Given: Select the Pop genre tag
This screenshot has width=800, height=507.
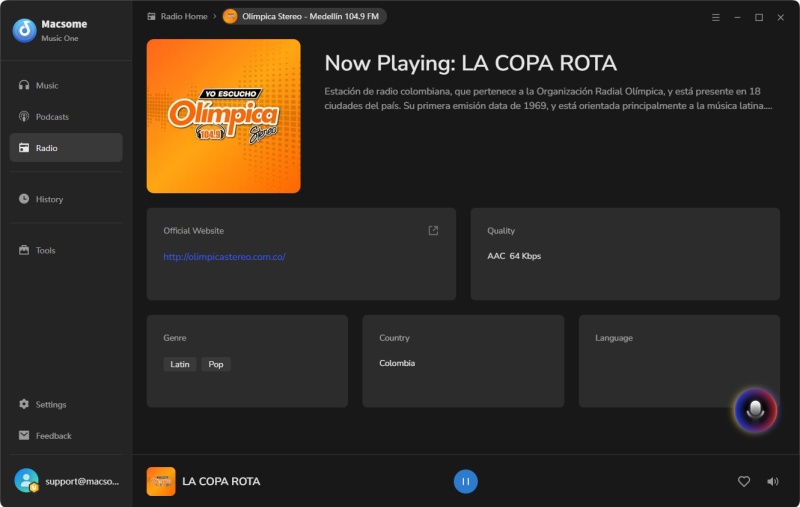Looking at the screenshot, I should pyautogui.click(x=216, y=364).
